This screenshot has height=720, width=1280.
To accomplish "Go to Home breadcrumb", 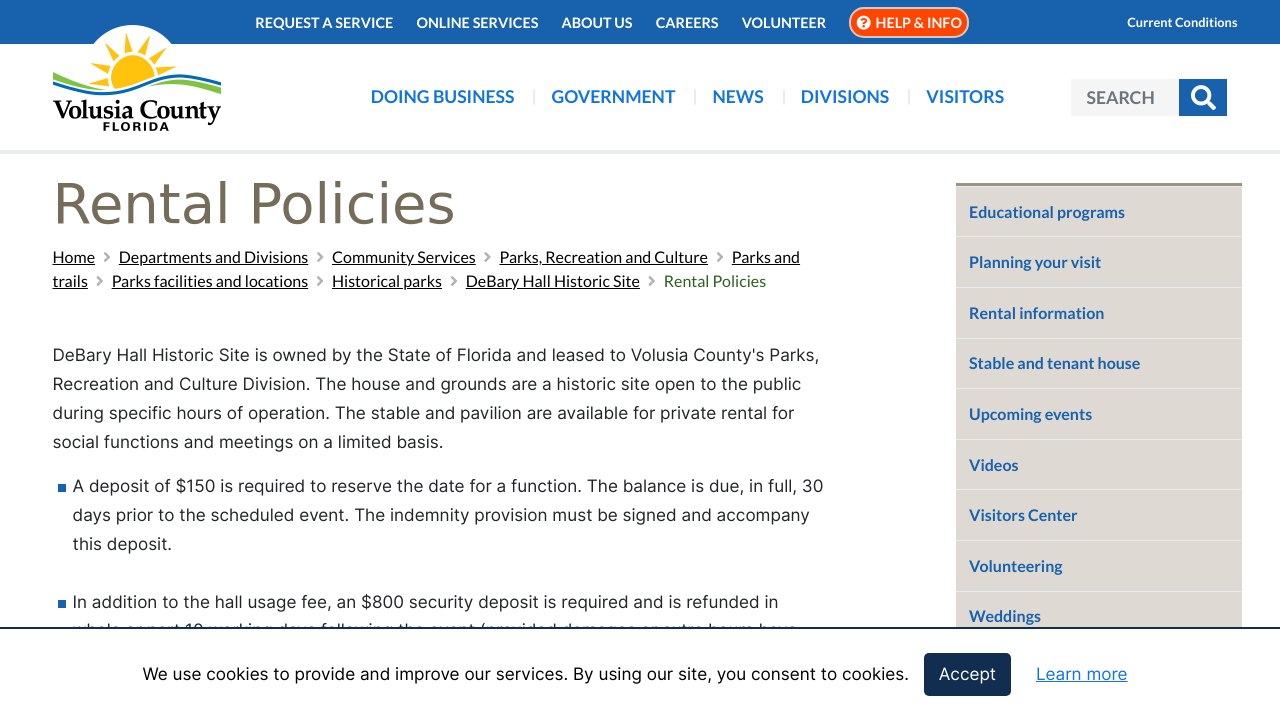I will tap(74, 257).
